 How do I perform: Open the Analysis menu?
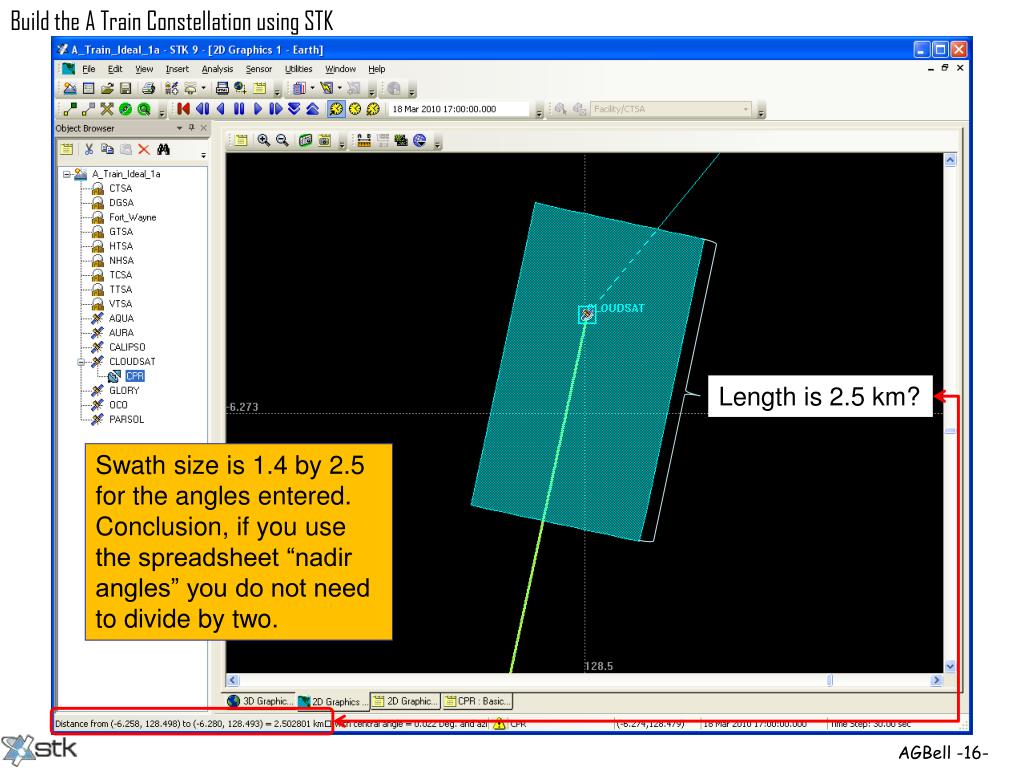coord(217,69)
